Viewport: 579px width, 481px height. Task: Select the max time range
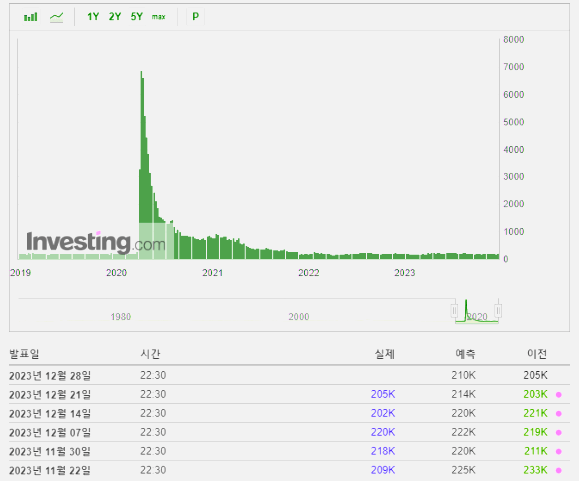pyautogui.click(x=158, y=17)
